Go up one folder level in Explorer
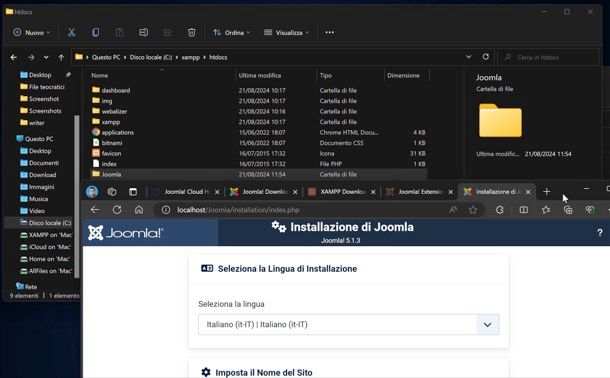 [61, 58]
